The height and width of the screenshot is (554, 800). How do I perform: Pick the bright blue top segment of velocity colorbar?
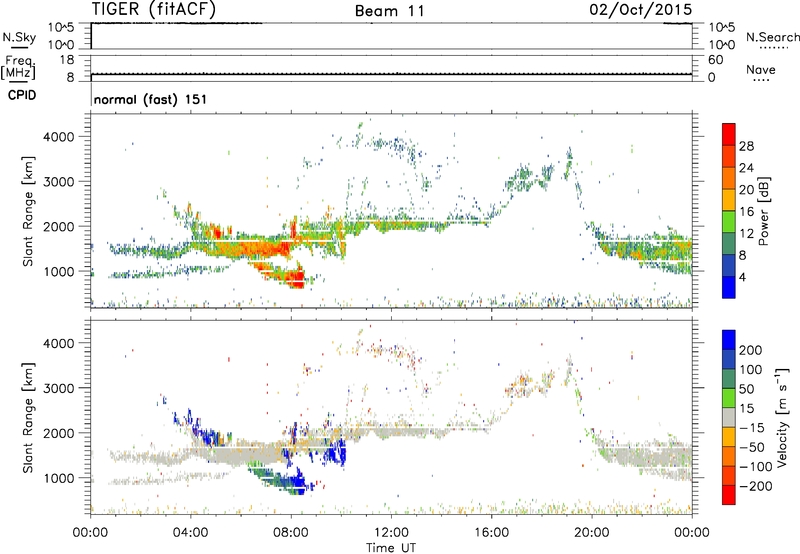click(729, 340)
